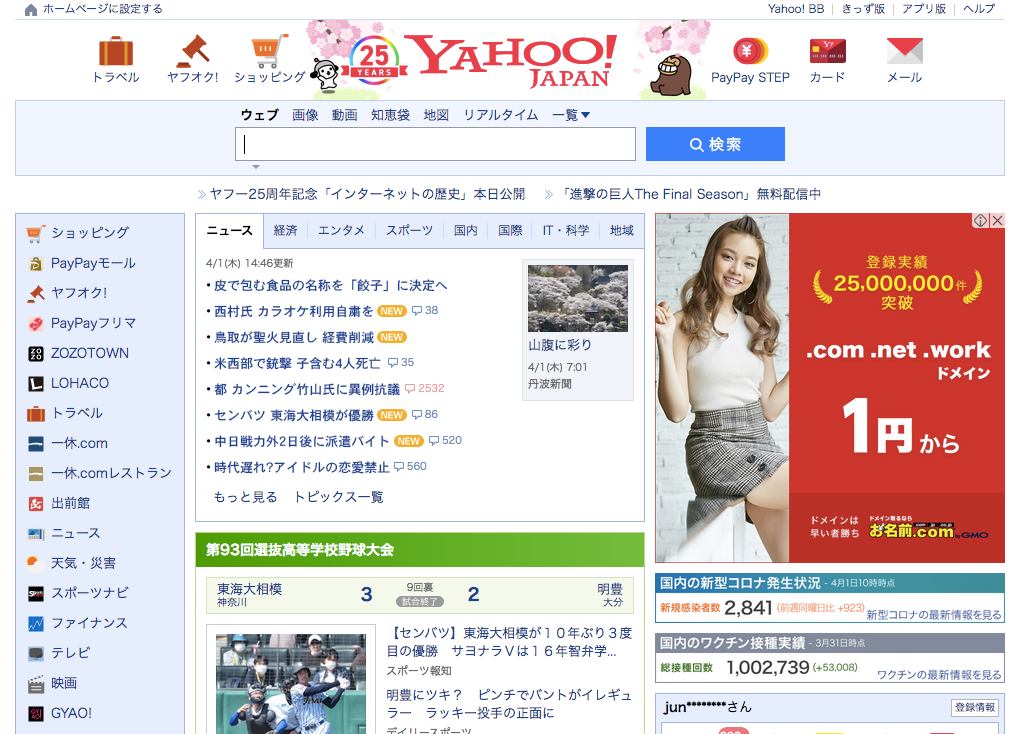Click the もっと見る link under headlines
Screen dimensions: 1022x734
tap(246, 497)
